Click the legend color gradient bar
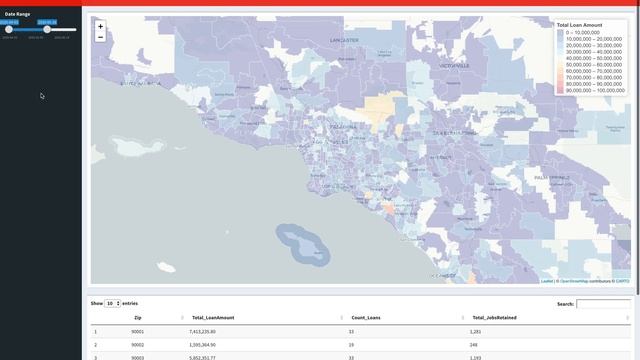 pos(560,62)
